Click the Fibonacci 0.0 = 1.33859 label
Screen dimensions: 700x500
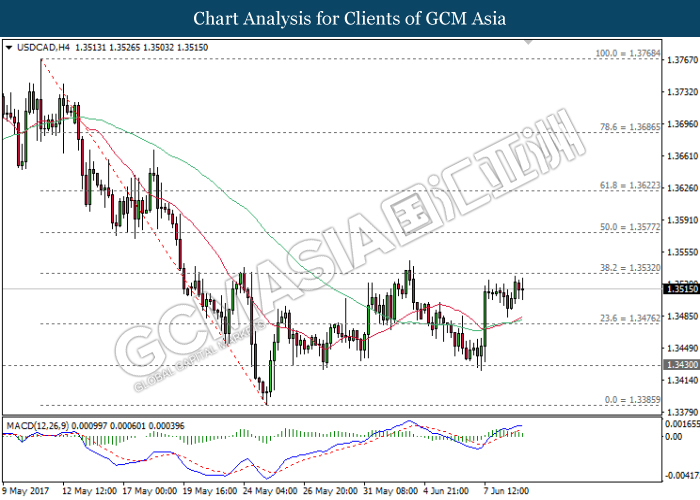[632, 400]
